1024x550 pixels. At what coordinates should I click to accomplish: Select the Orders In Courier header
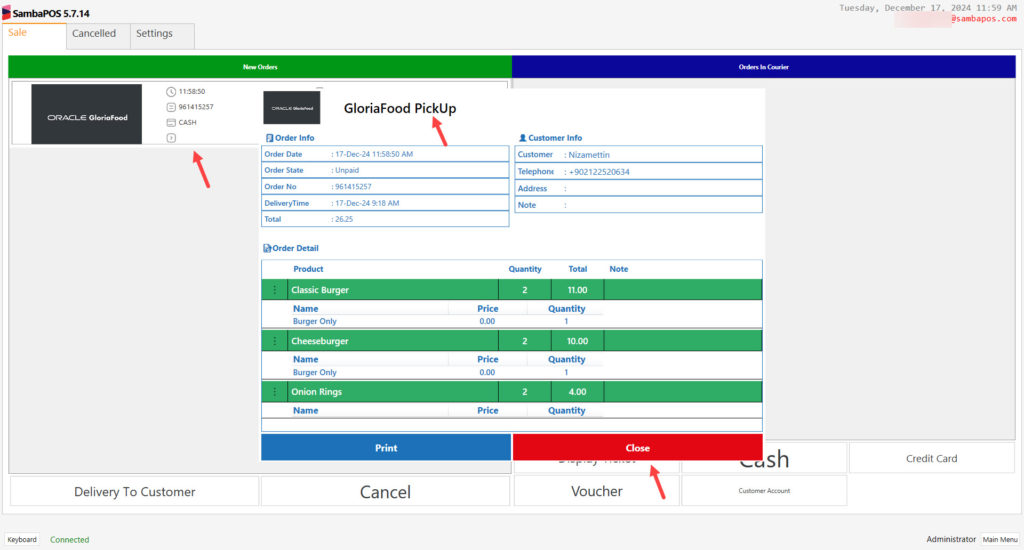(x=763, y=67)
